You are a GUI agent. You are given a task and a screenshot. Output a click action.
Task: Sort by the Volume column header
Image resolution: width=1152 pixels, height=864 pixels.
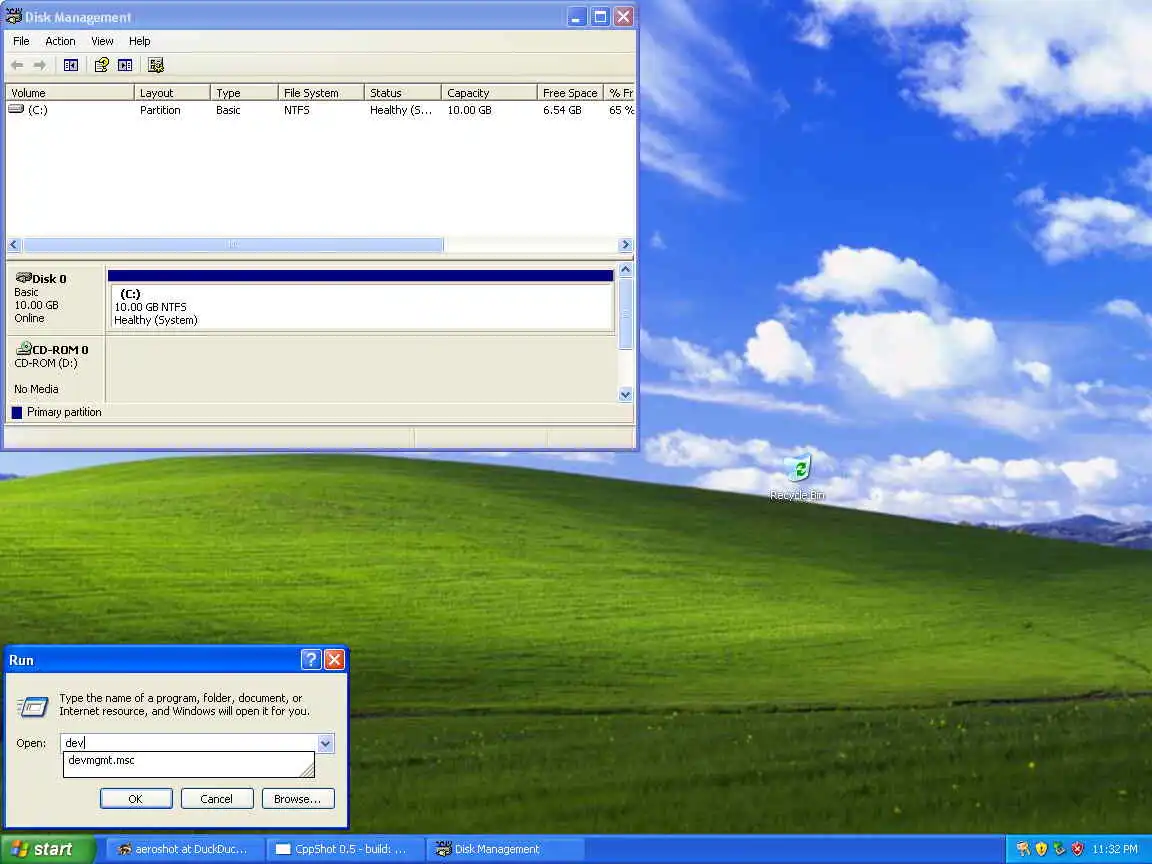70,93
